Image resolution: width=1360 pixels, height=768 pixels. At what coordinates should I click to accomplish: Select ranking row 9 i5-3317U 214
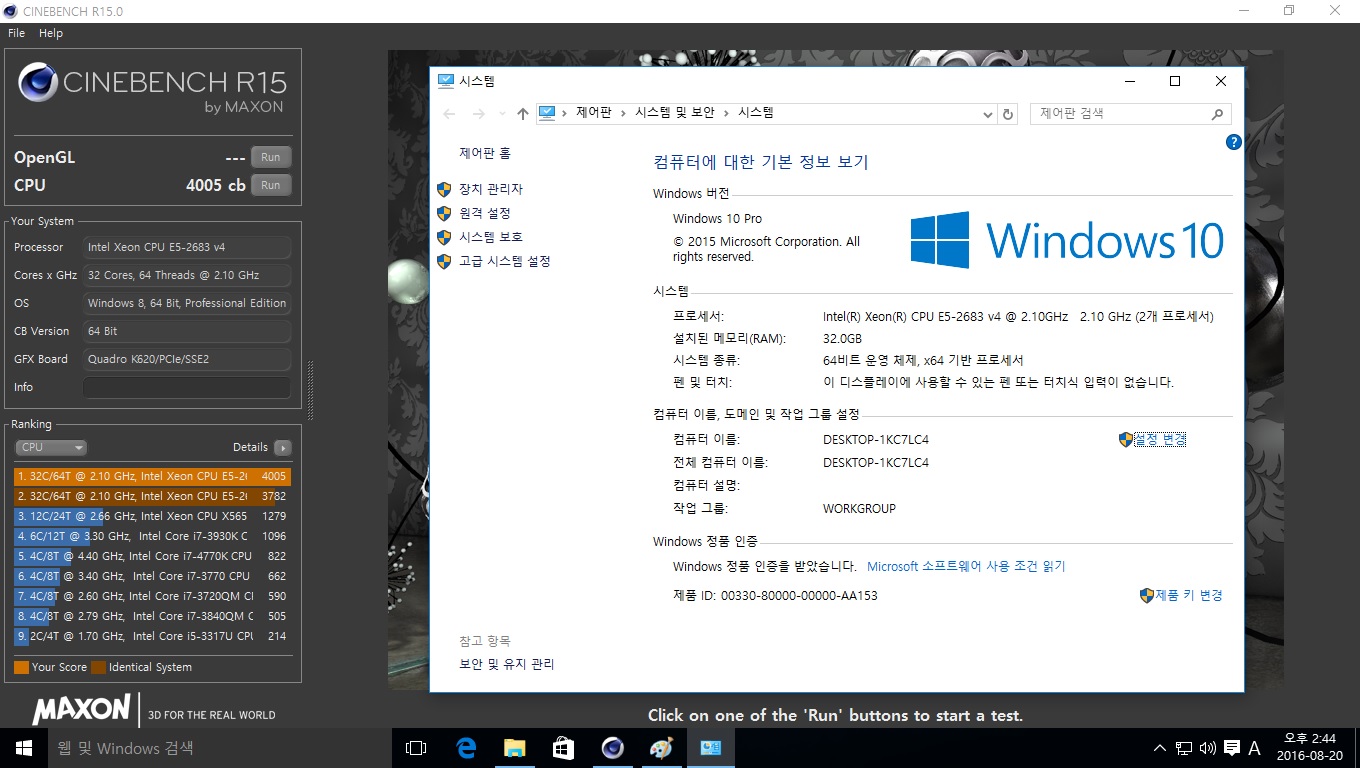pos(151,636)
